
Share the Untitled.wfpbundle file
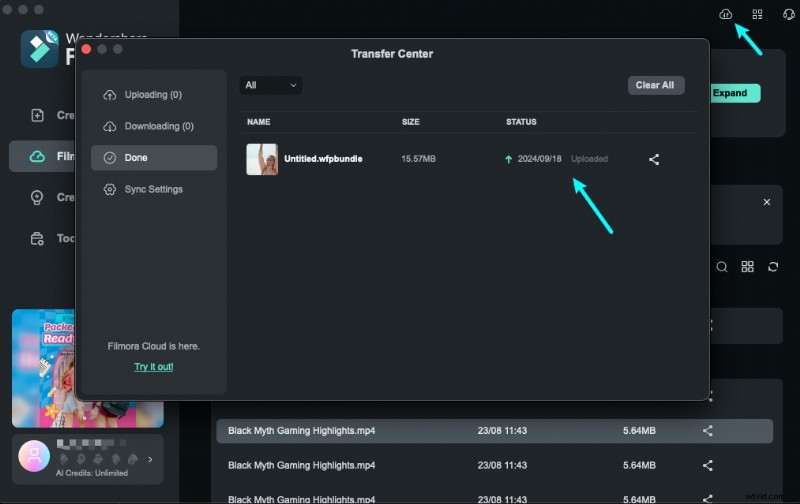pos(654,159)
